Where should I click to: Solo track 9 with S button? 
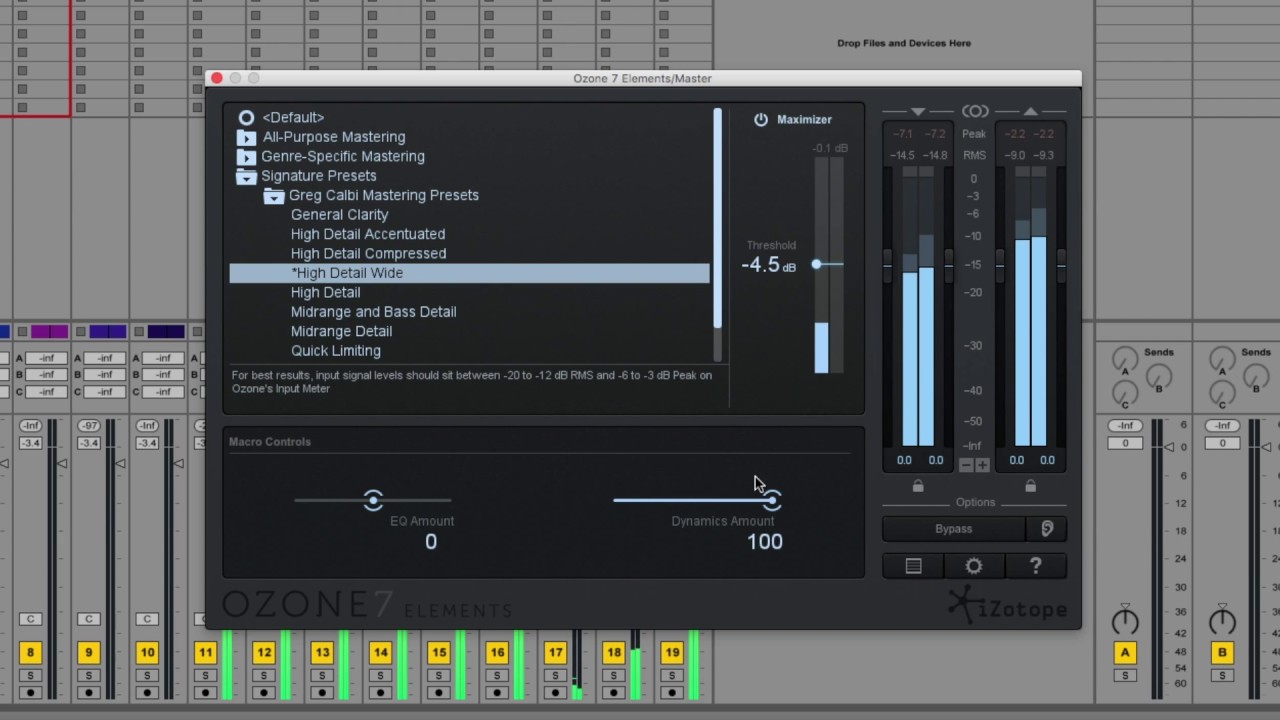pos(89,676)
